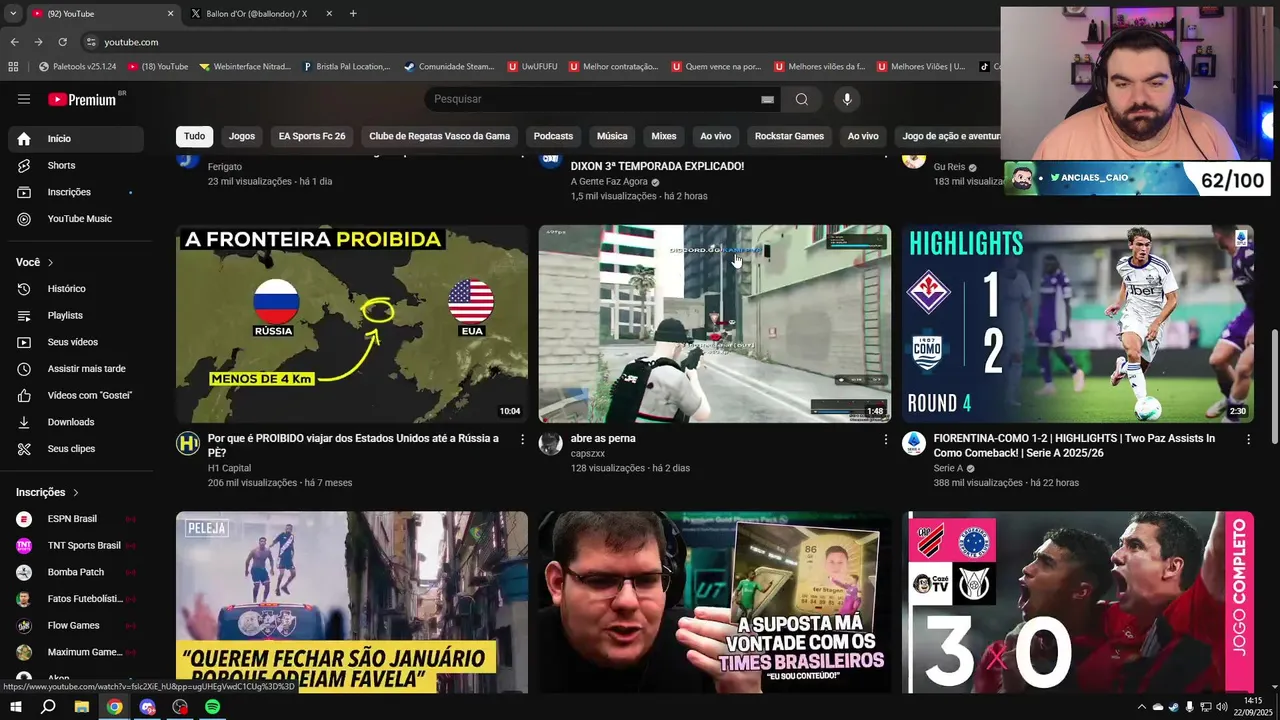This screenshot has height=720, width=1280.
Task: Open Vídeos com "Gostei" list
Action: tap(76, 395)
